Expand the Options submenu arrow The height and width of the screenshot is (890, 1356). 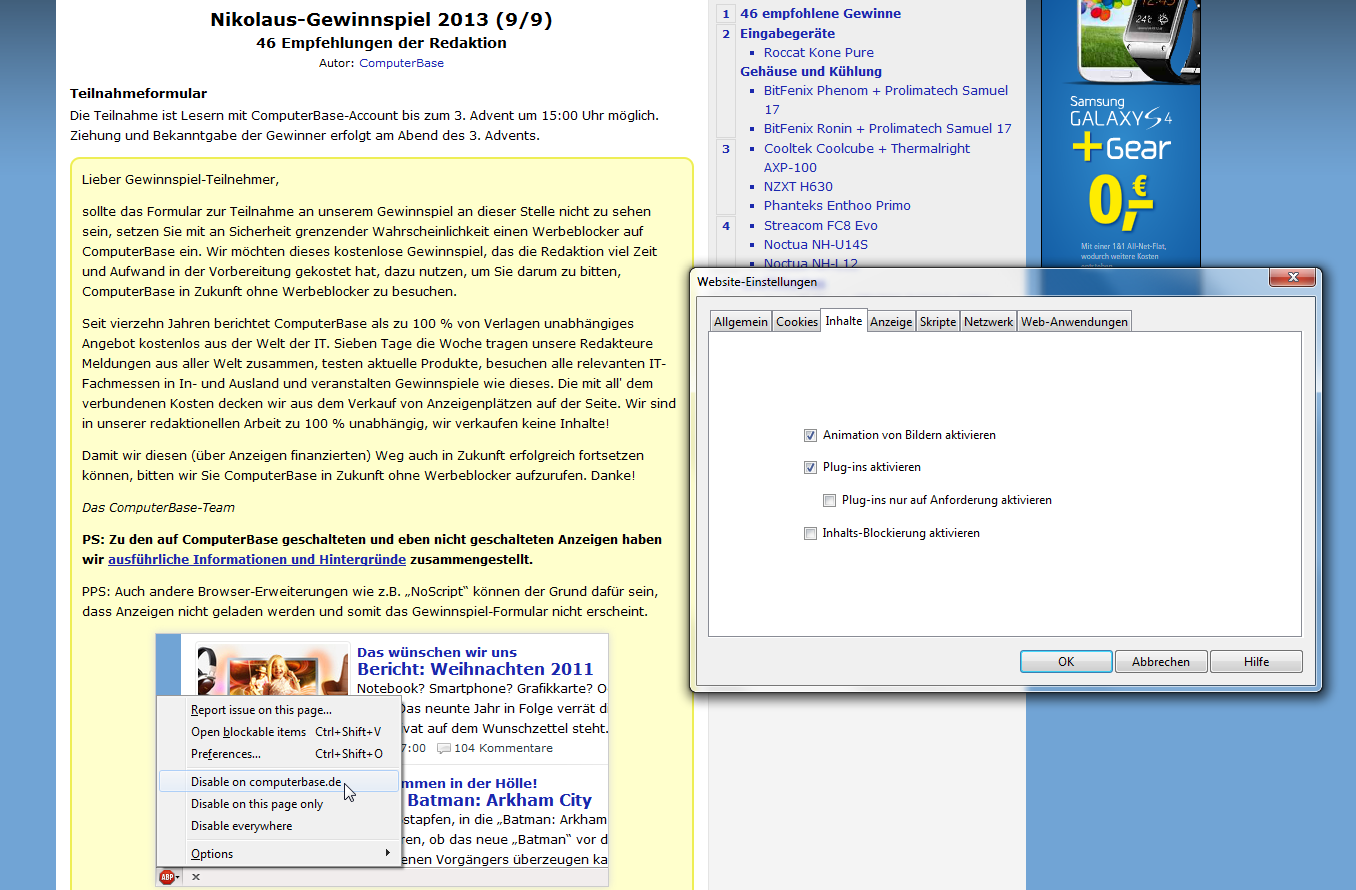(388, 853)
